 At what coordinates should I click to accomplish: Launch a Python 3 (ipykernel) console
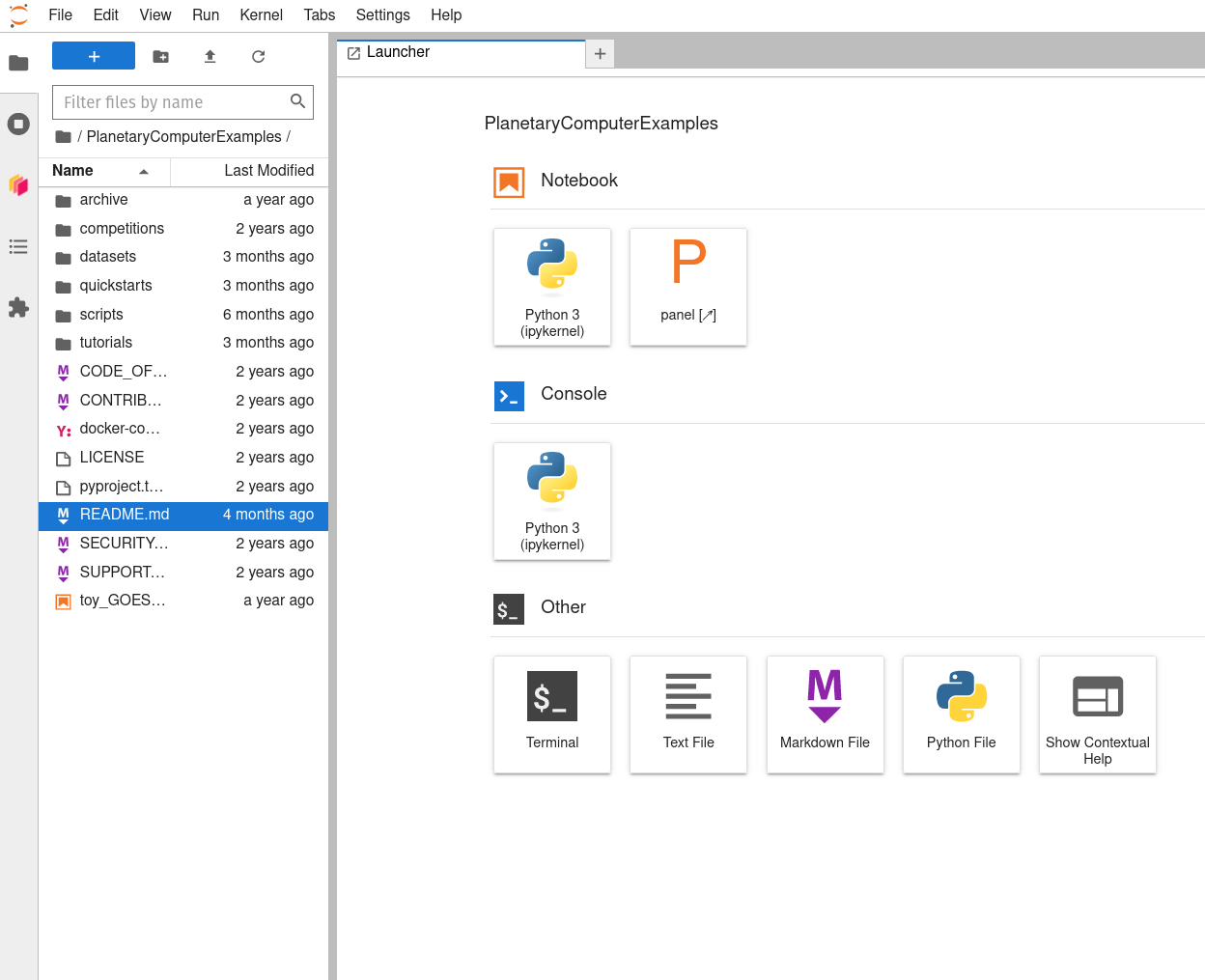coord(552,501)
